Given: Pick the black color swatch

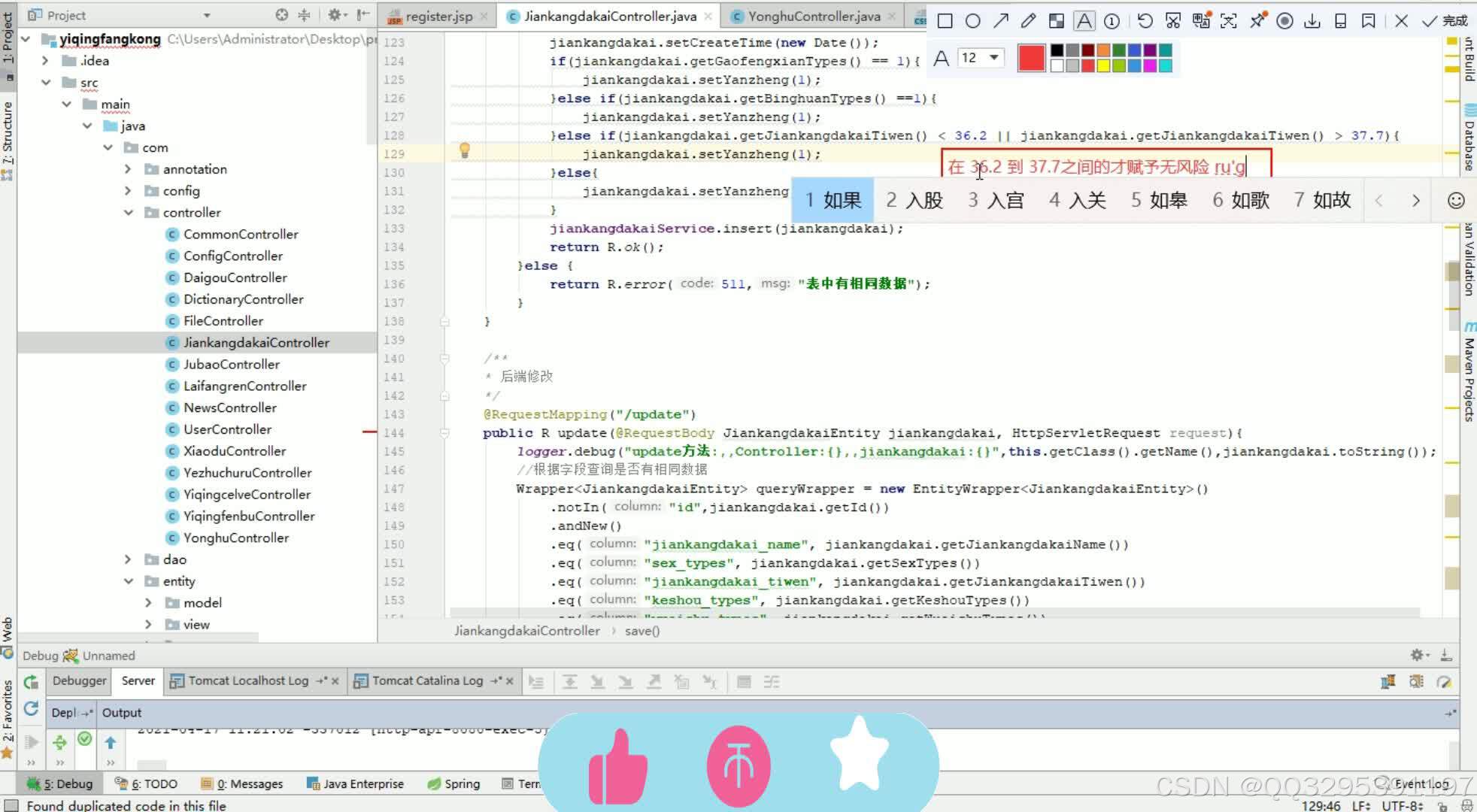Looking at the screenshot, I should tap(1057, 50).
